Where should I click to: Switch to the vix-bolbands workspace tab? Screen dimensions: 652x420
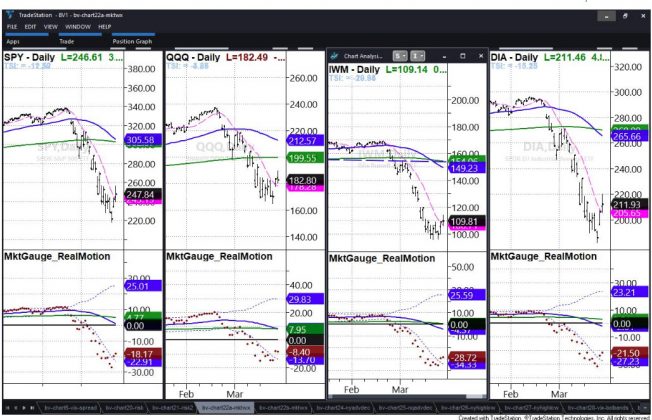point(598,408)
